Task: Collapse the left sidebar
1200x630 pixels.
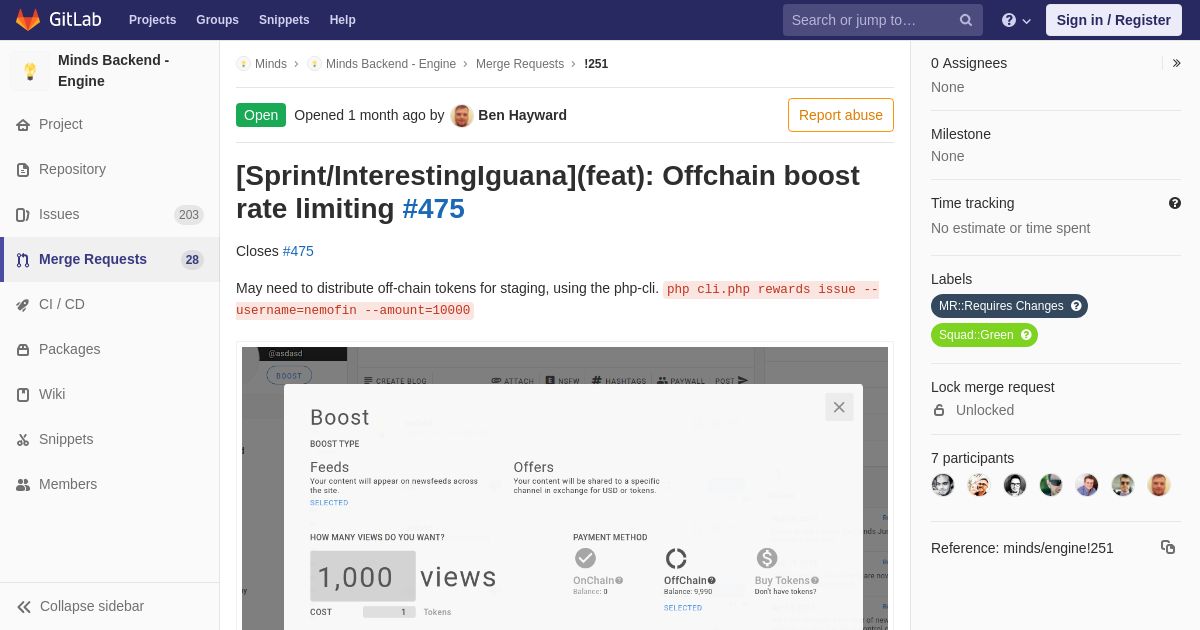Action: pyautogui.click(x=80, y=606)
